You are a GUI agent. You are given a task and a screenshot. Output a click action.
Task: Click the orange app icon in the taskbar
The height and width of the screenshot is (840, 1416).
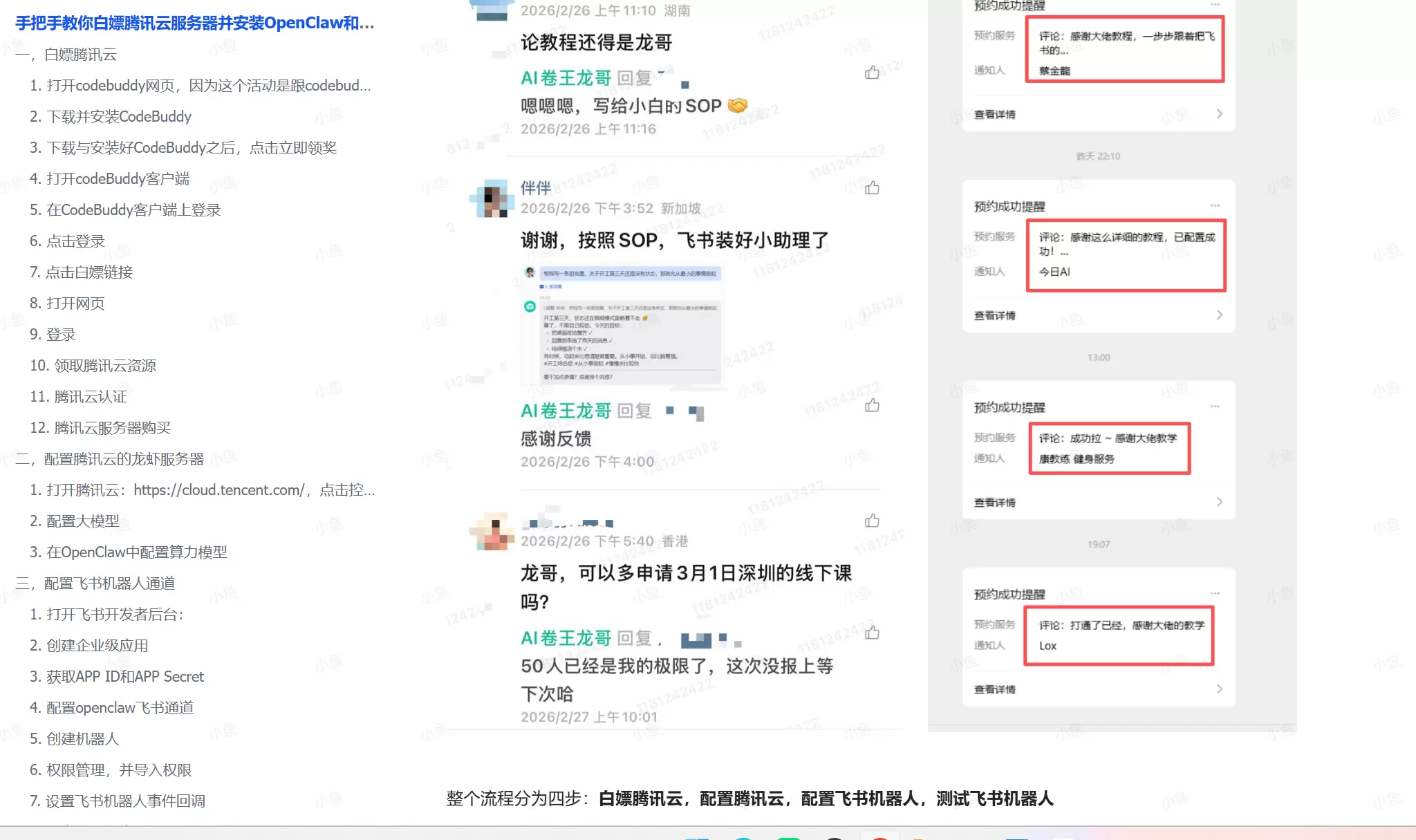click(x=920, y=837)
